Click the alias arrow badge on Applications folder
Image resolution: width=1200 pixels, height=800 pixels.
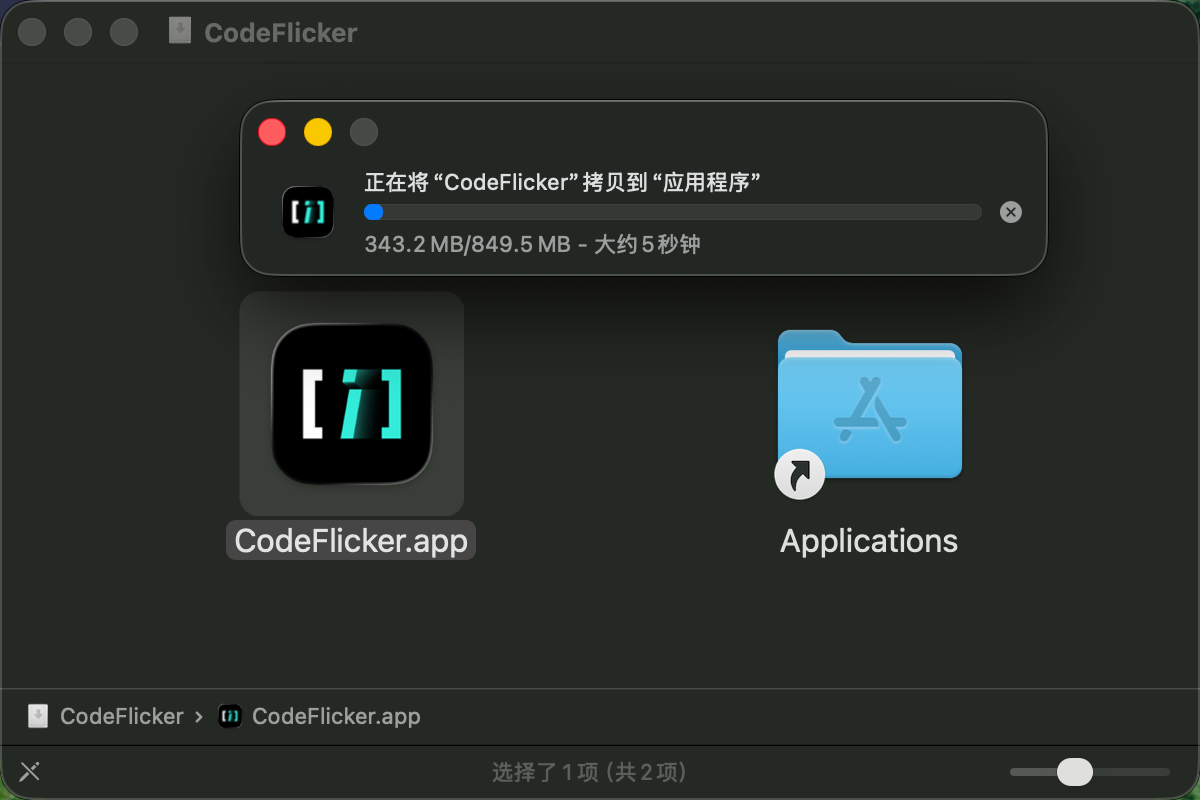coord(800,474)
